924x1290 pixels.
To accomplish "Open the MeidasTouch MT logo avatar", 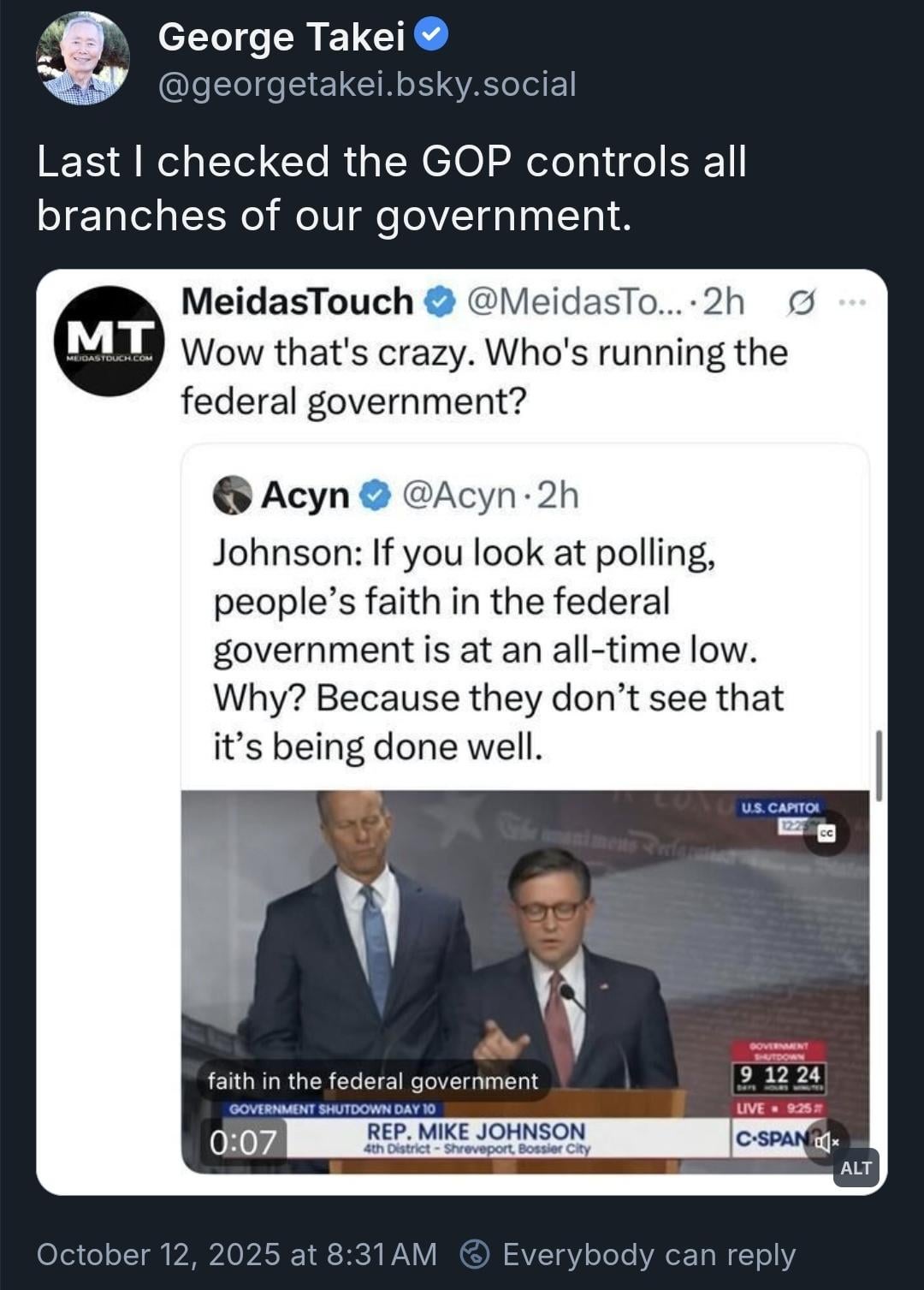I will 109,341.
